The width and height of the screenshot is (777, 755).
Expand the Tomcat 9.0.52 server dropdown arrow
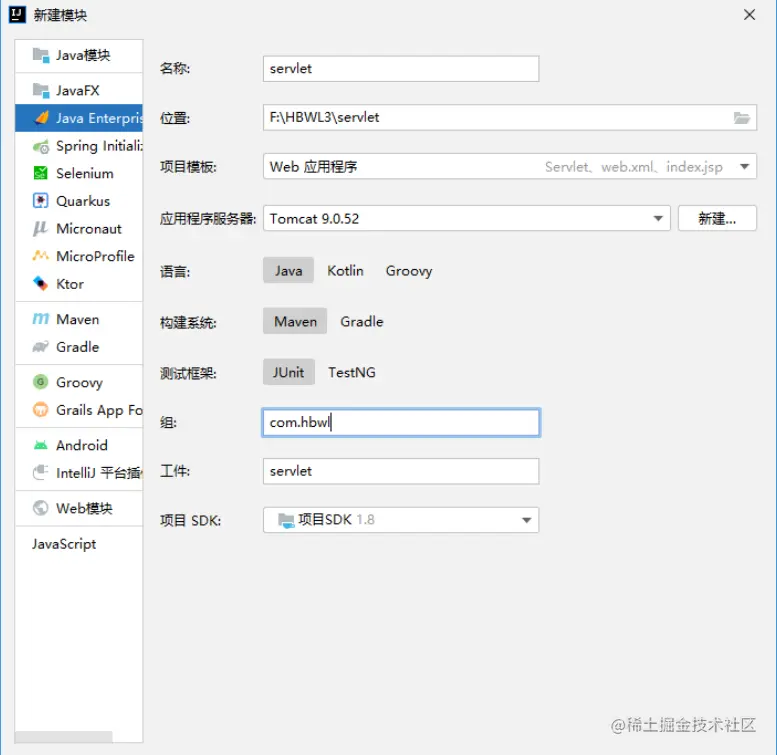[x=658, y=218]
